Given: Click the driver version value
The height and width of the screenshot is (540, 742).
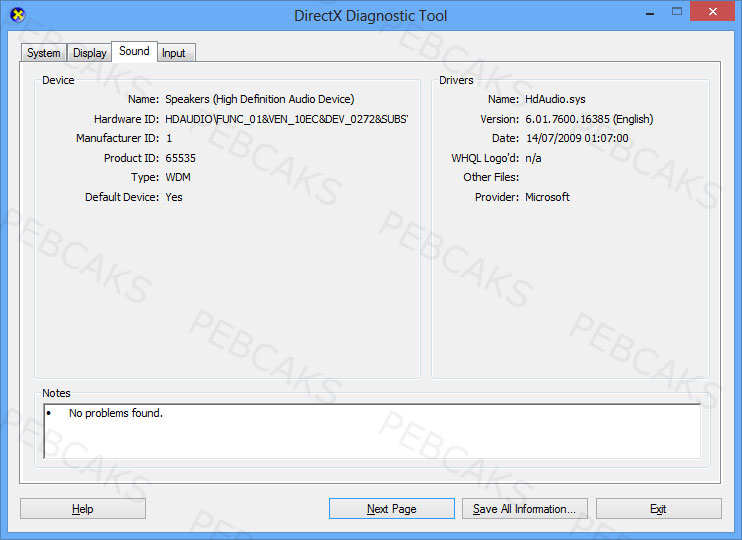Looking at the screenshot, I should coord(589,119).
